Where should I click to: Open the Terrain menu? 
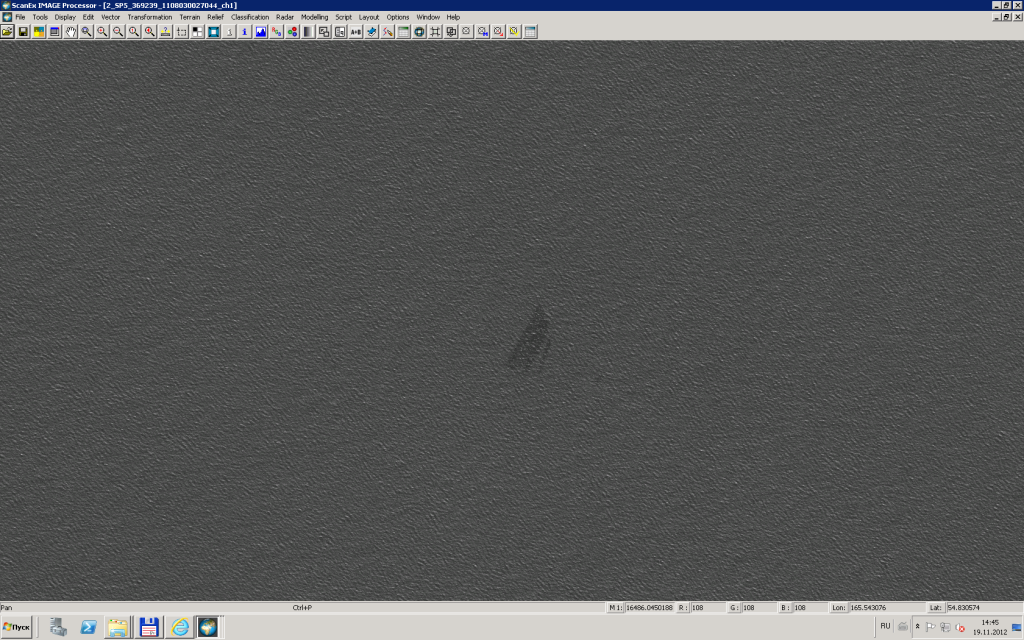point(190,17)
